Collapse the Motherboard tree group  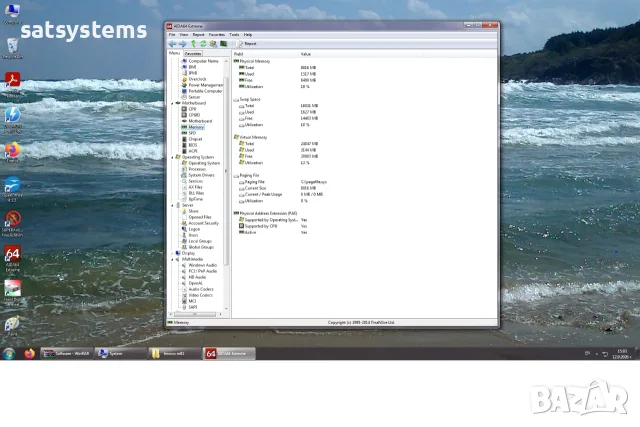[172, 103]
